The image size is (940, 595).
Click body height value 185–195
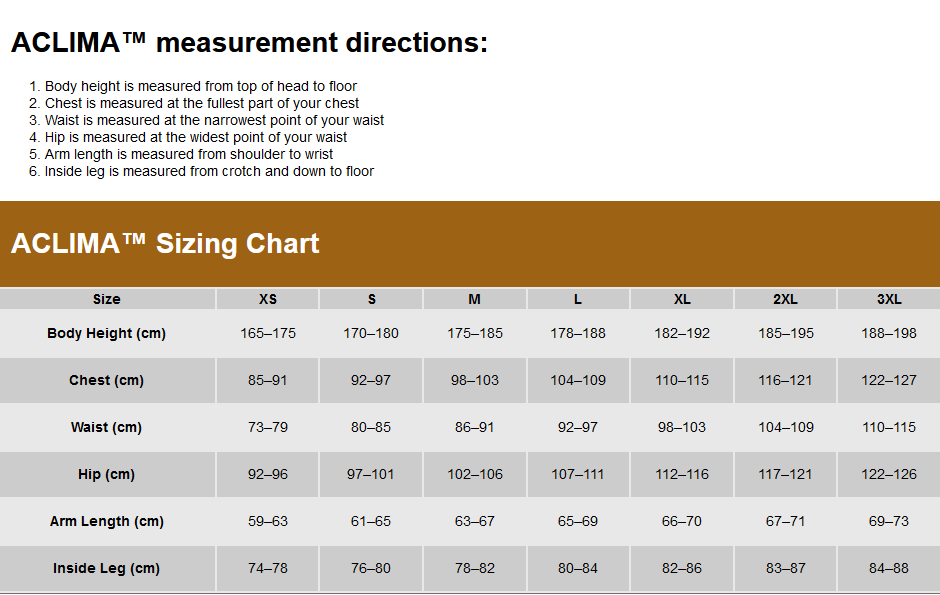(x=786, y=333)
